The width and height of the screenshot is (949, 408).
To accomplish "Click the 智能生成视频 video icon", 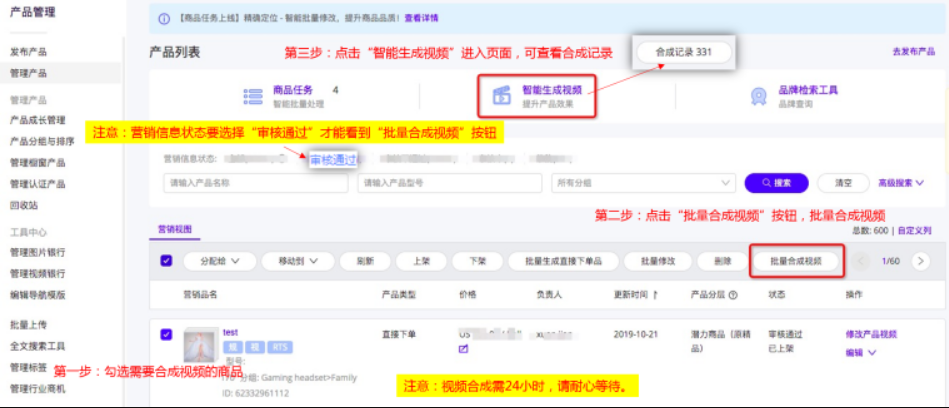I will [x=501, y=96].
